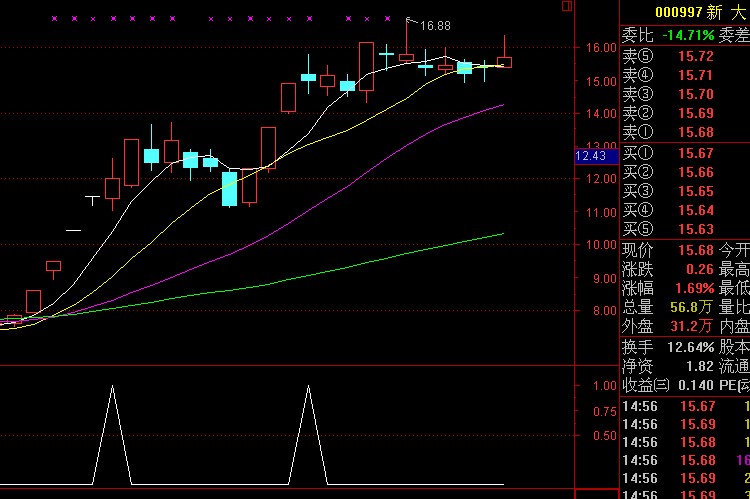Click the red square icon above the price axis

(x=567, y=6)
